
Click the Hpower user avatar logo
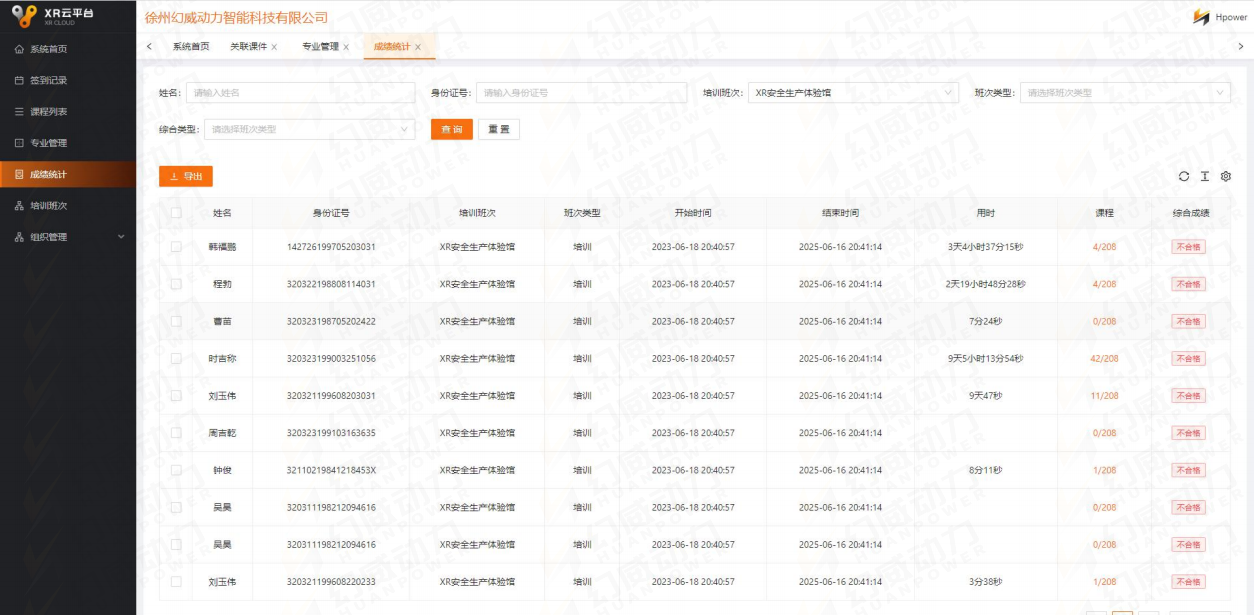click(1201, 18)
